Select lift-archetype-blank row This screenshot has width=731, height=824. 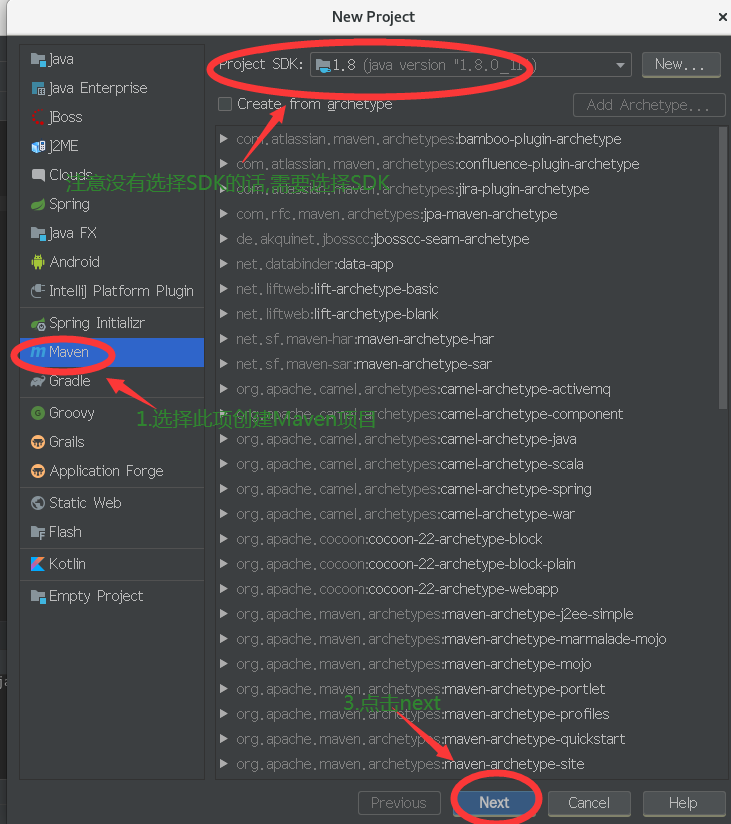click(466, 314)
